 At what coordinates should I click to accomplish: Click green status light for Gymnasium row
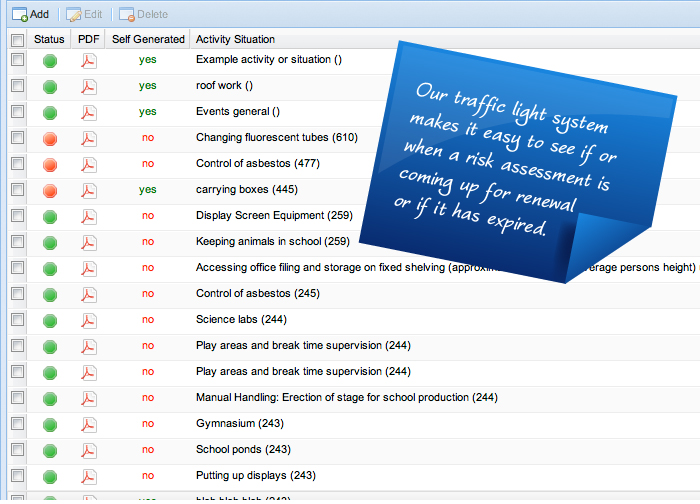(x=50, y=425)
